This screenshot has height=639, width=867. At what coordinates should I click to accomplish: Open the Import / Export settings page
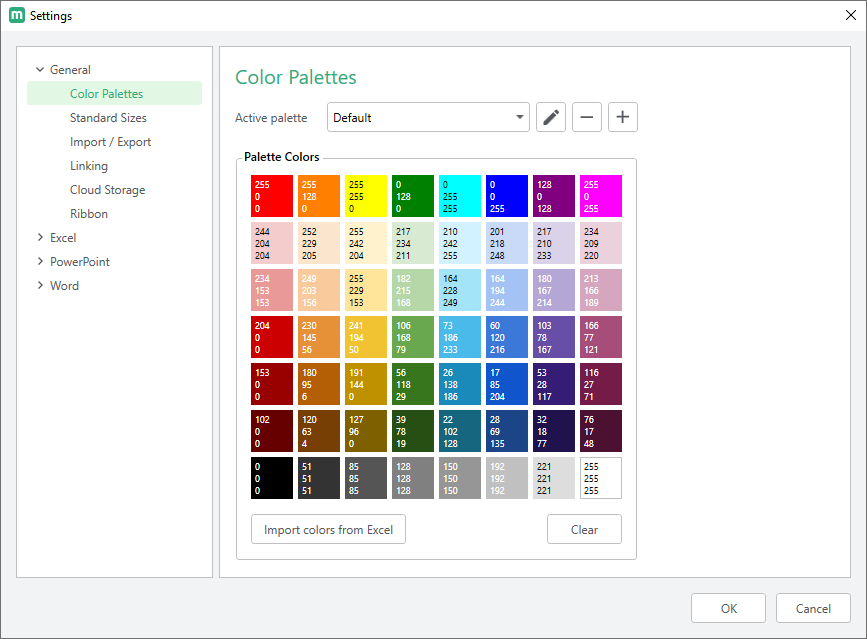(110, 141)
